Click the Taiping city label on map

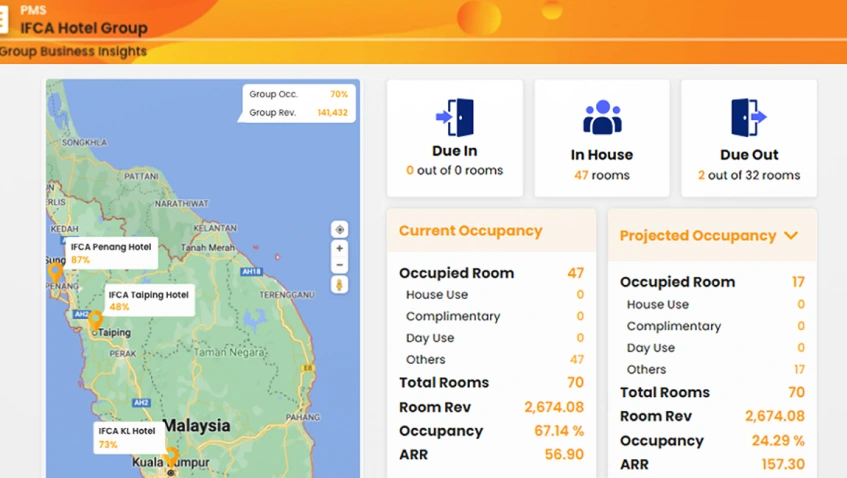(114, 332)
